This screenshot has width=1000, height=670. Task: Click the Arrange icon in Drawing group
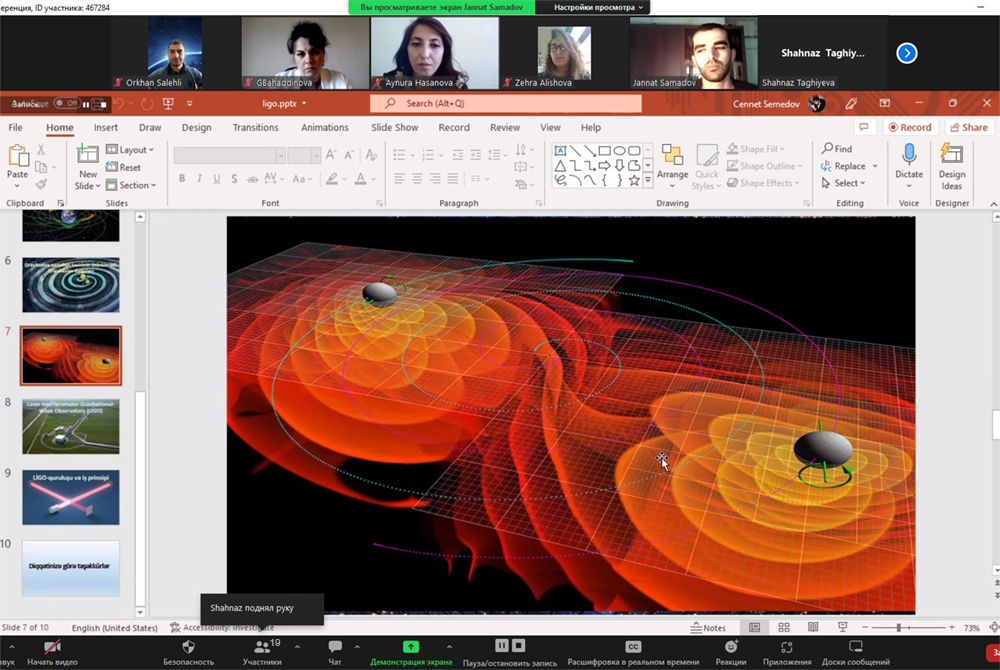coord(672,156)
